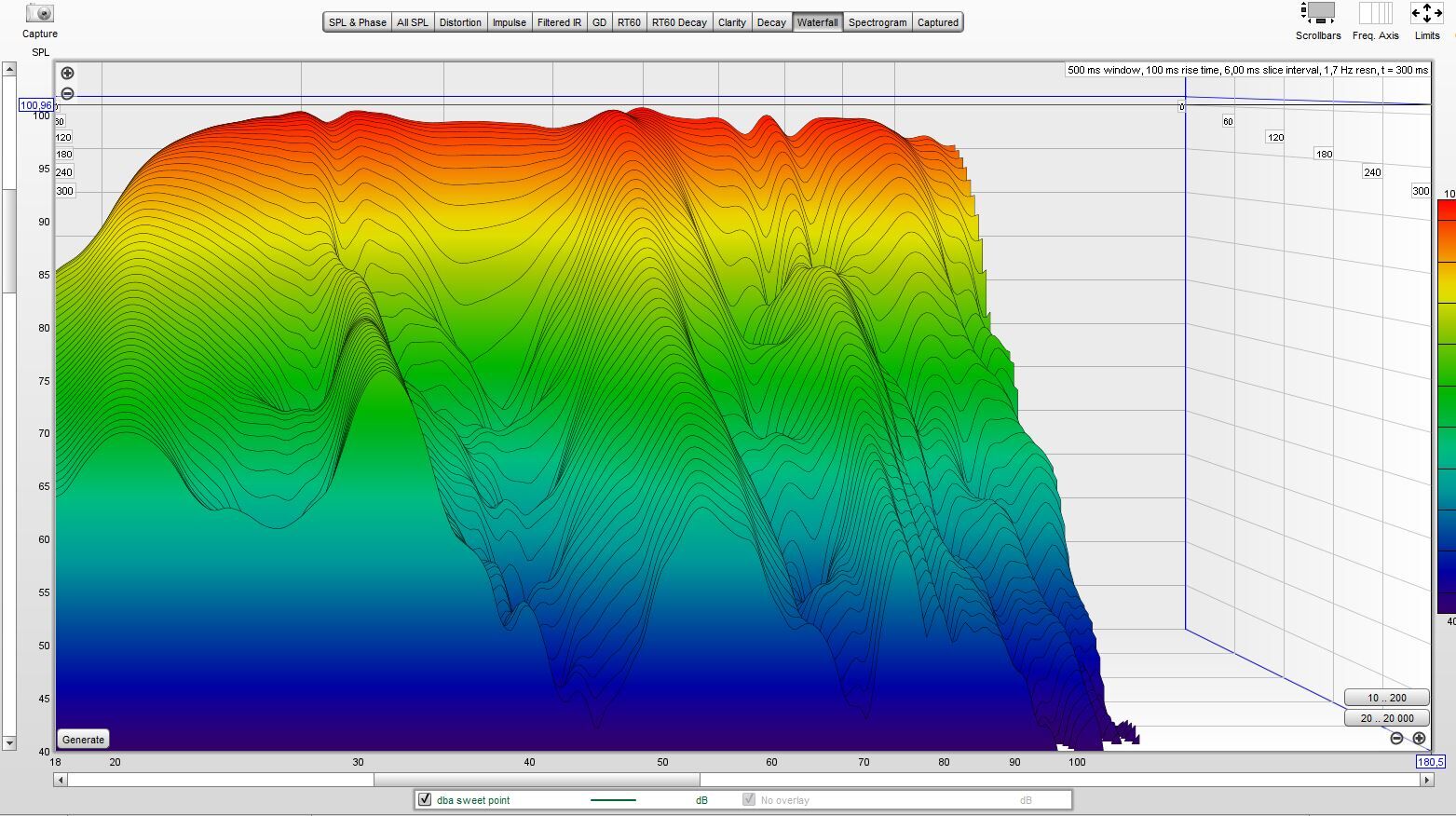Open the Spectrogram tab
Viewport: 1456px width, 816px height.
[878, 22]
